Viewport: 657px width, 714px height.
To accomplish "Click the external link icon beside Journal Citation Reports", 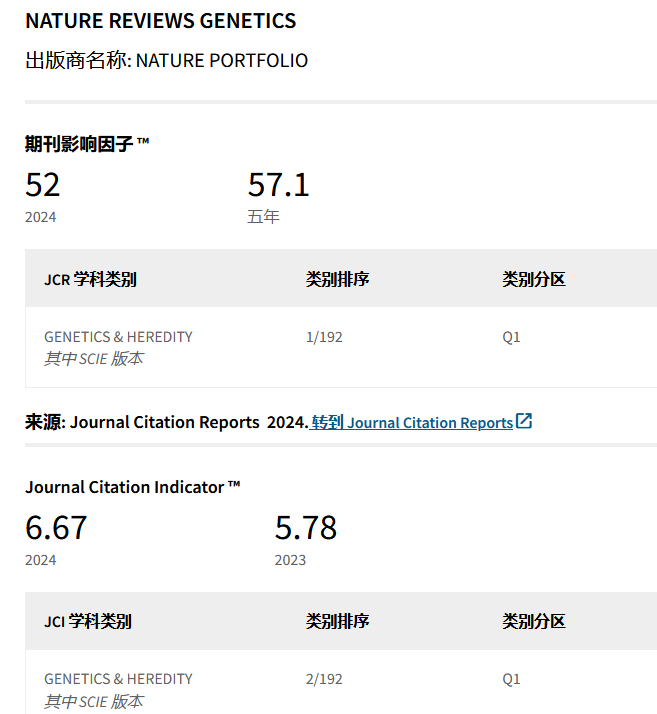I will click(524, 422).
